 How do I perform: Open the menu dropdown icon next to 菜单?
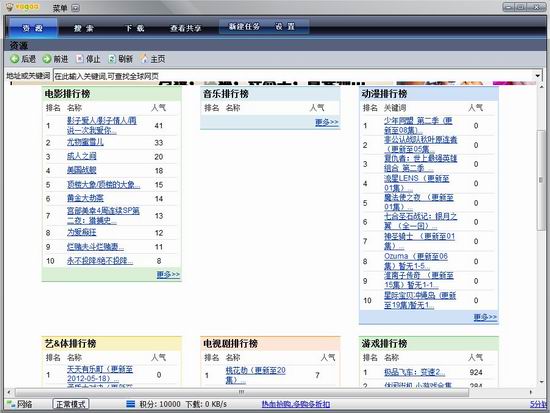coord(75,8)
